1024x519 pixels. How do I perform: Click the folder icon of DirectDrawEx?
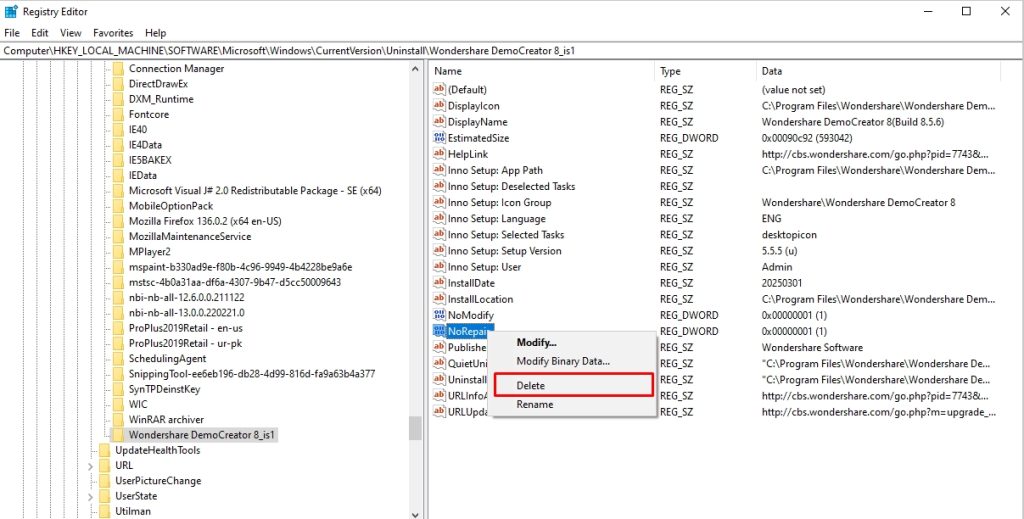point(118,84)
